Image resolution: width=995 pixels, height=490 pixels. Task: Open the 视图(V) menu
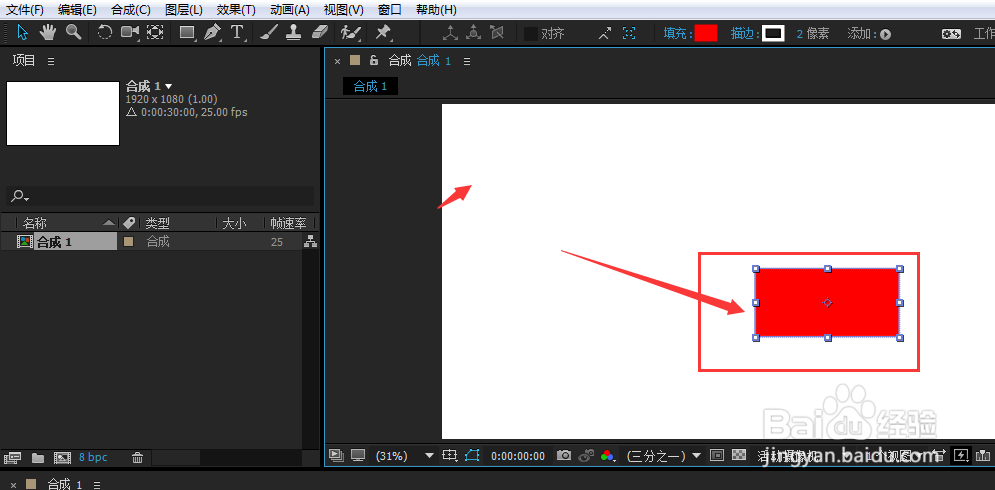coord(343,10)
